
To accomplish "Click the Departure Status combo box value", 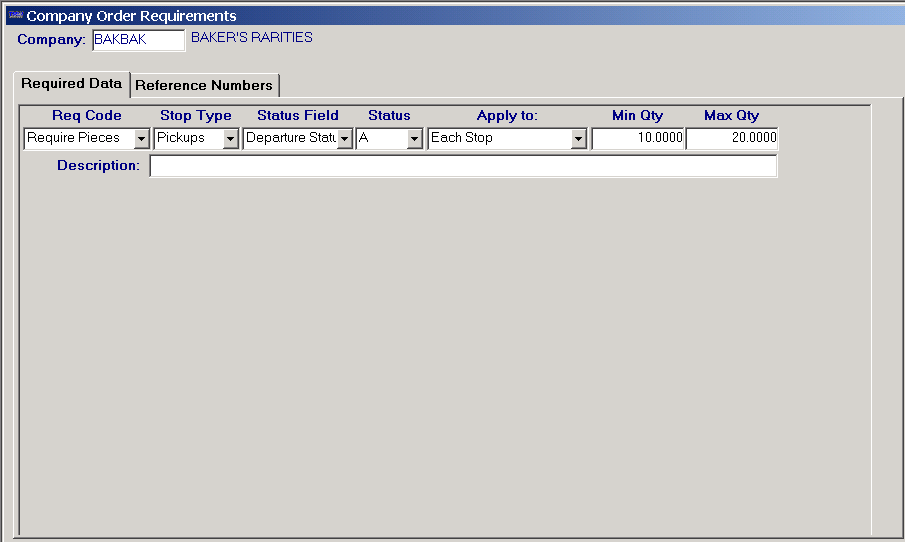I will [290, 138].
